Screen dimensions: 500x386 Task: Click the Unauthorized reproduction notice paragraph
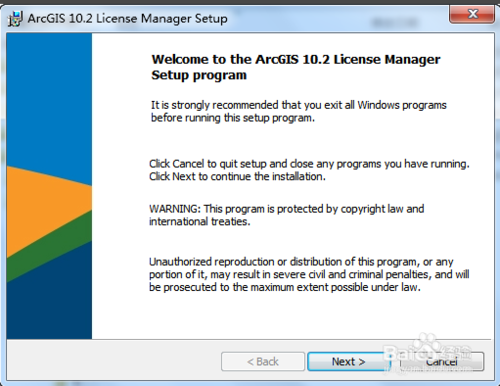point(309,274)
